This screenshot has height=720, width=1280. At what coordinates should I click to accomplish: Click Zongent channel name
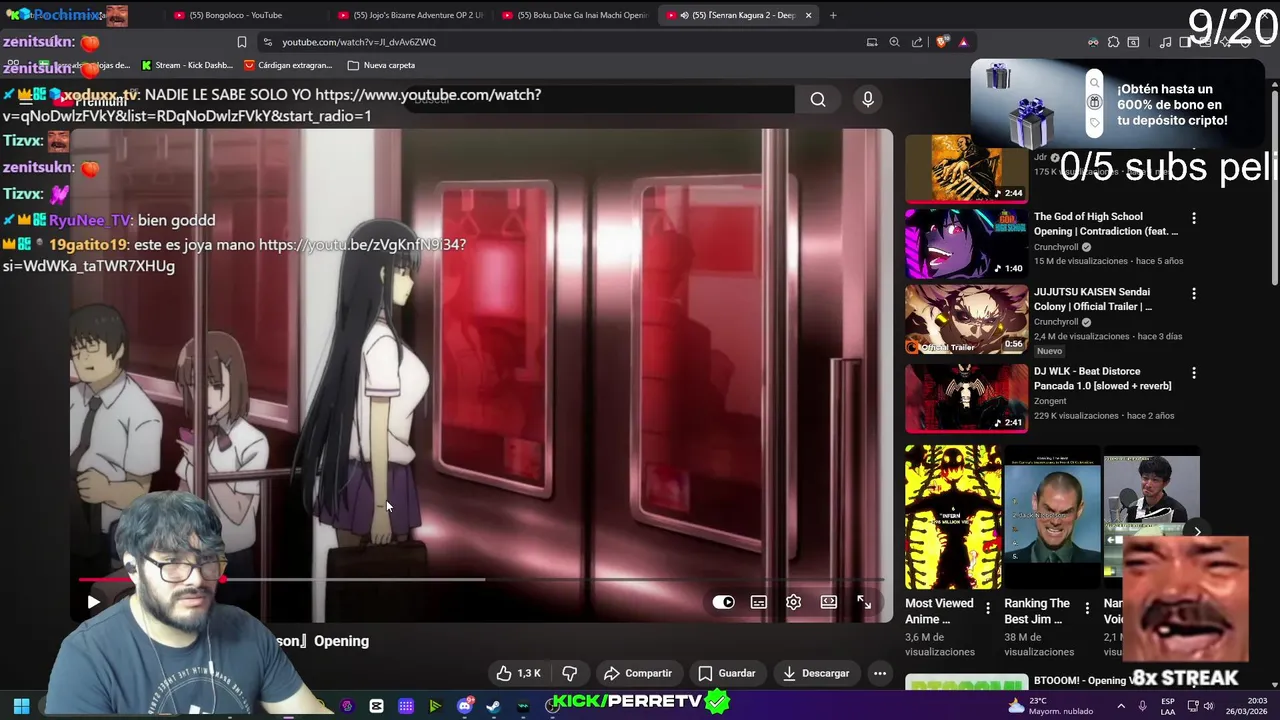tap(1050, 401)
